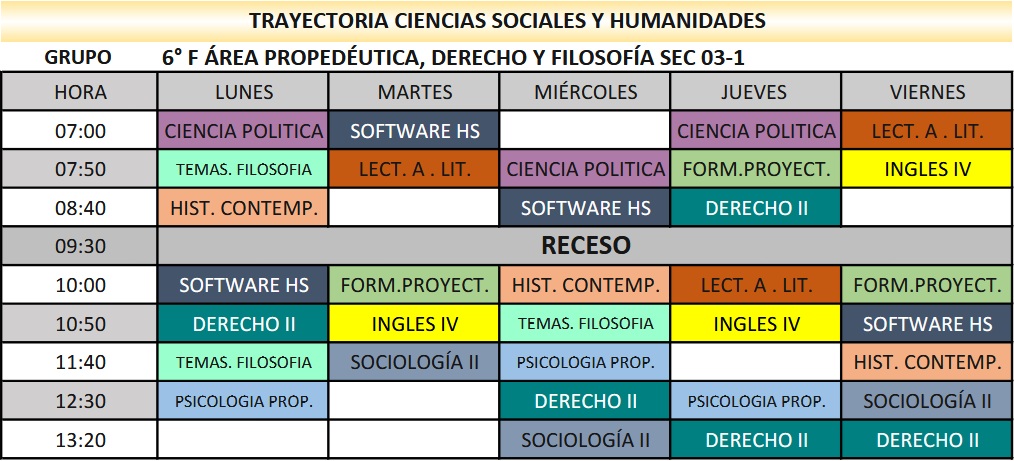Click Monday's TEMAS. FILOSOFIA cell at 07:50
The height and width of the screenshot is (461, 1014).
point(243,169)
